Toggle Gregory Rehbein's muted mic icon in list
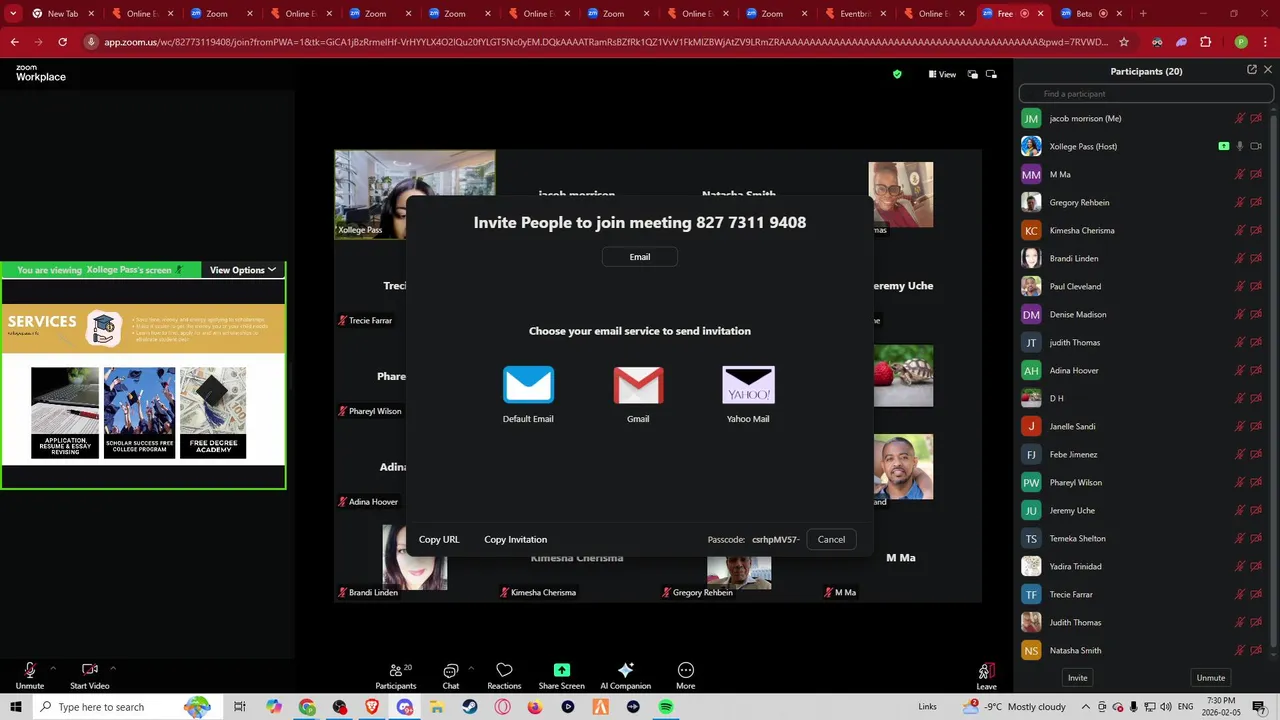This screenshot has width=1280, height=720. click(1240, 202)
